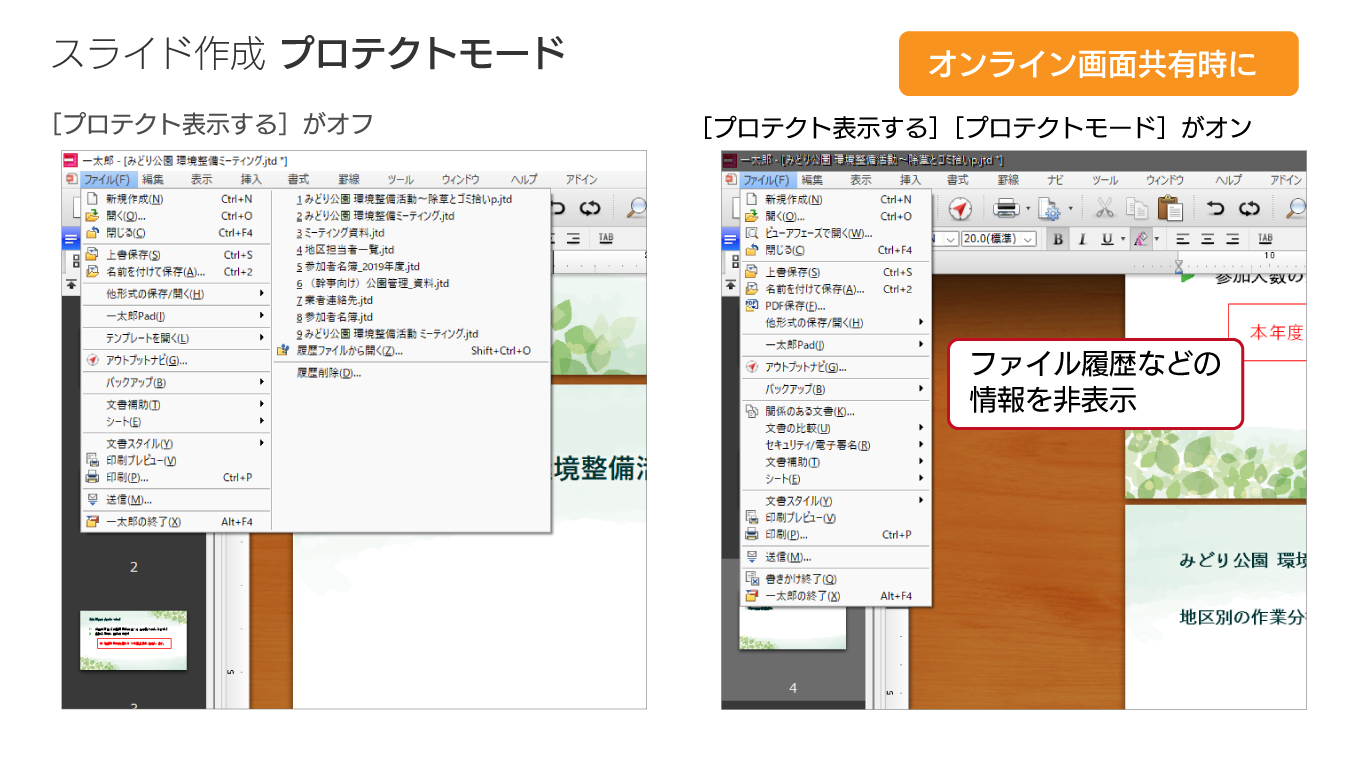Open recent file 3 ミーティング資料.jtd

point(340,232)
